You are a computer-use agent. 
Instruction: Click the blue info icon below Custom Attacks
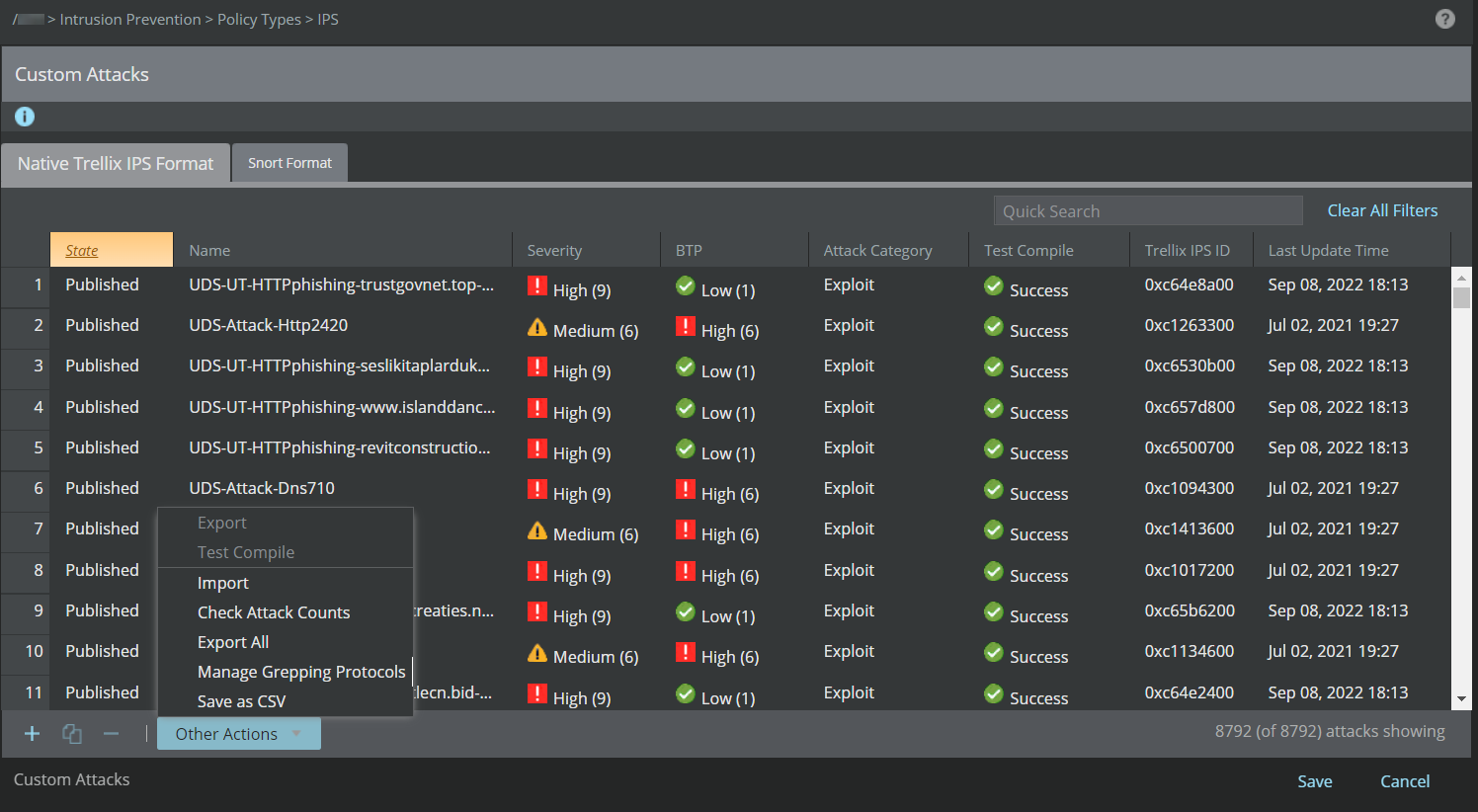tap(25, 117)
